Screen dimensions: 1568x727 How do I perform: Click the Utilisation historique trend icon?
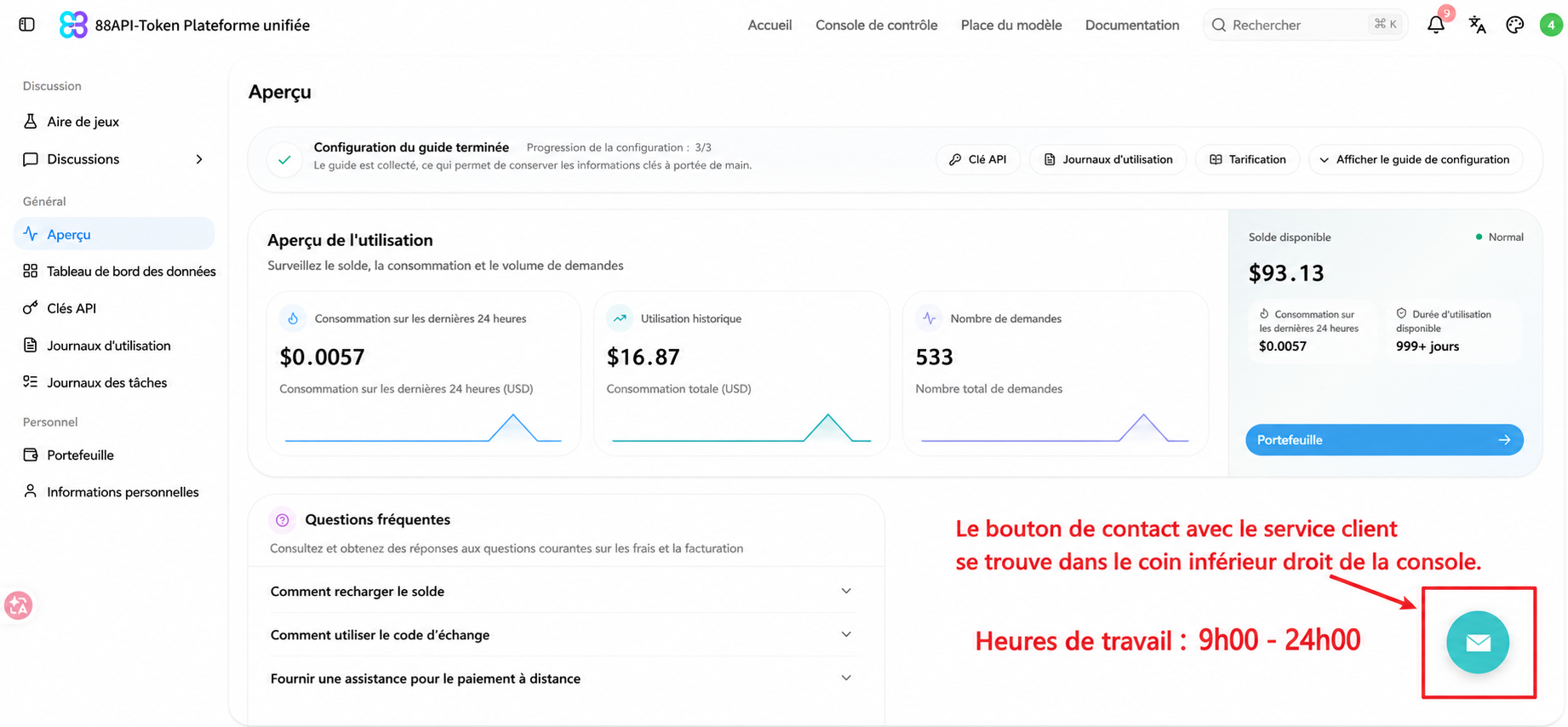click(620, 318)
